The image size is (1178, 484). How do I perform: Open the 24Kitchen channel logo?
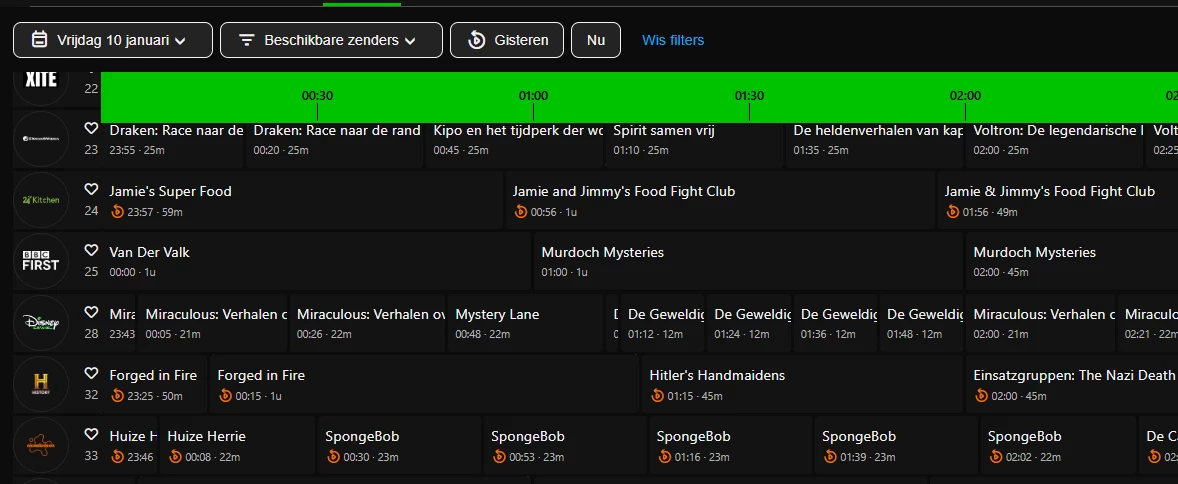pos(41,200)
